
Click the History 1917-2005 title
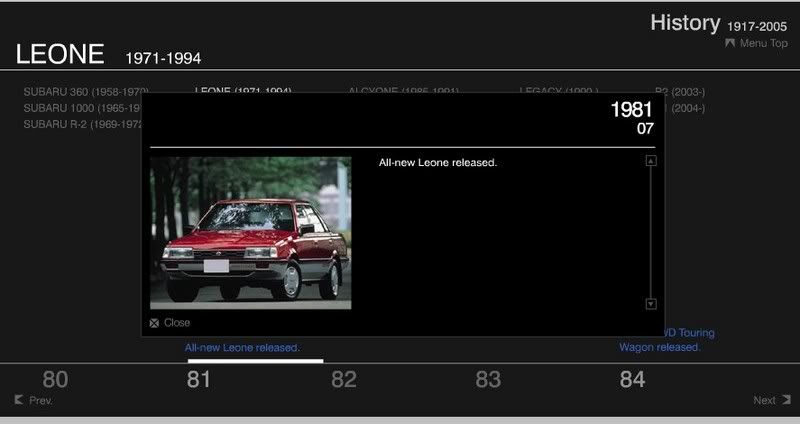[718, 23]
